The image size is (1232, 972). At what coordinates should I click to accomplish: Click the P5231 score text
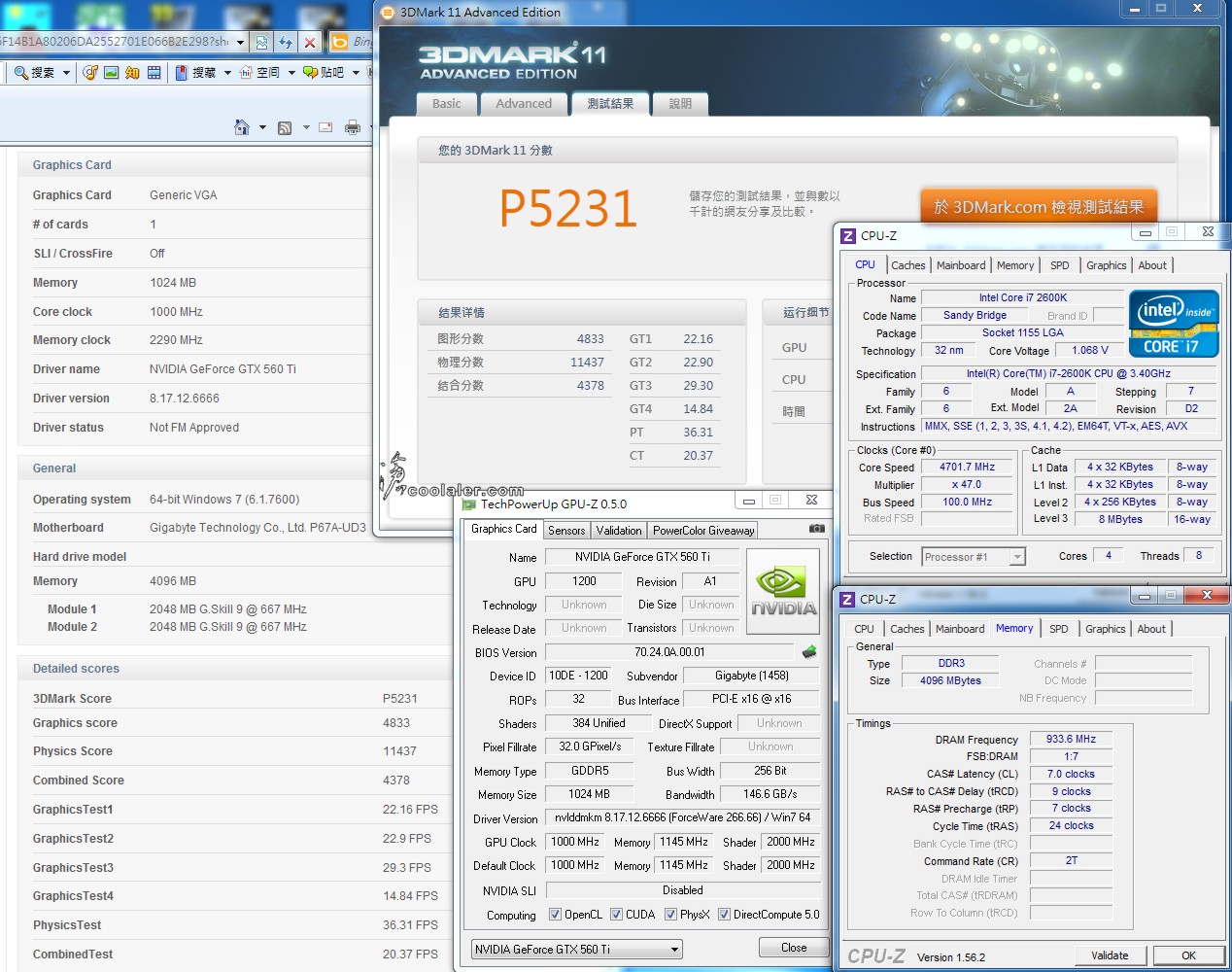[x=568, y=208]
